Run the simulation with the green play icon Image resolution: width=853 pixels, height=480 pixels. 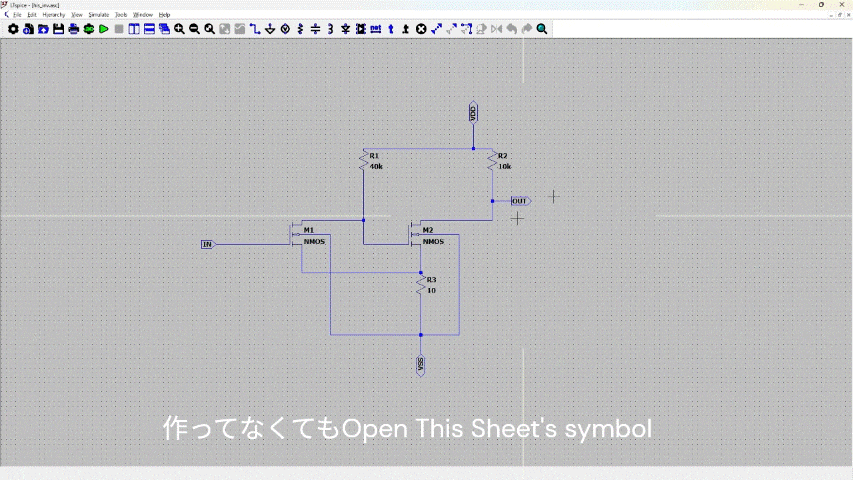coord(104,29)
